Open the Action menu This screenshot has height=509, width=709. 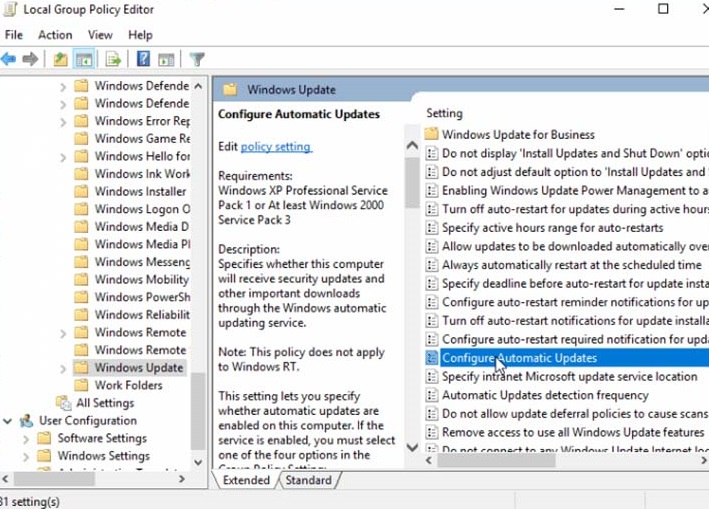[x=55, y=35]
